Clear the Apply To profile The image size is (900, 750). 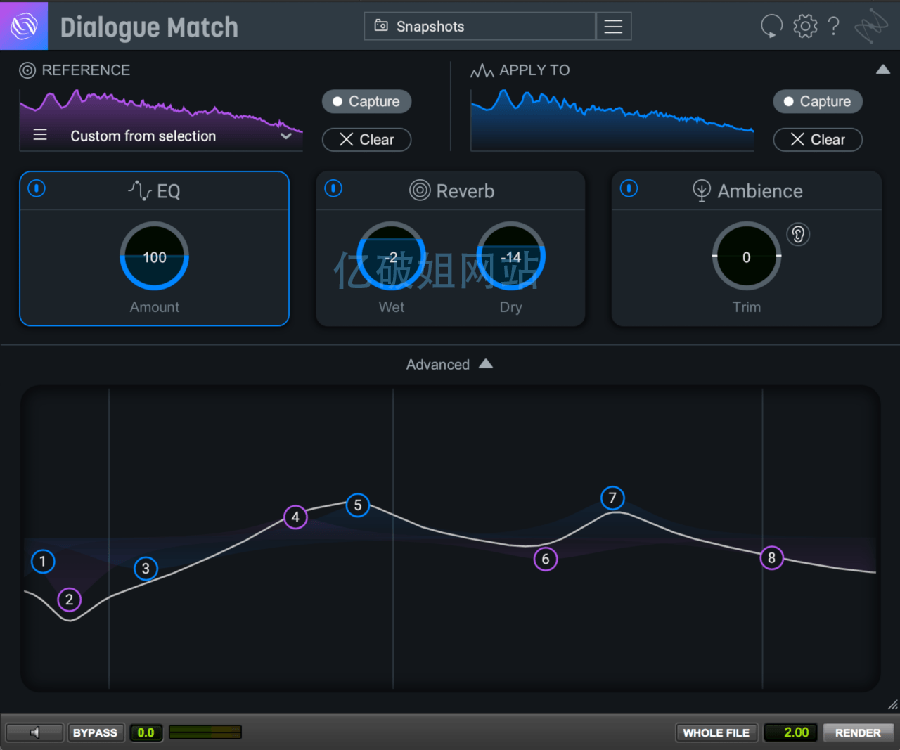click(817, 139)
